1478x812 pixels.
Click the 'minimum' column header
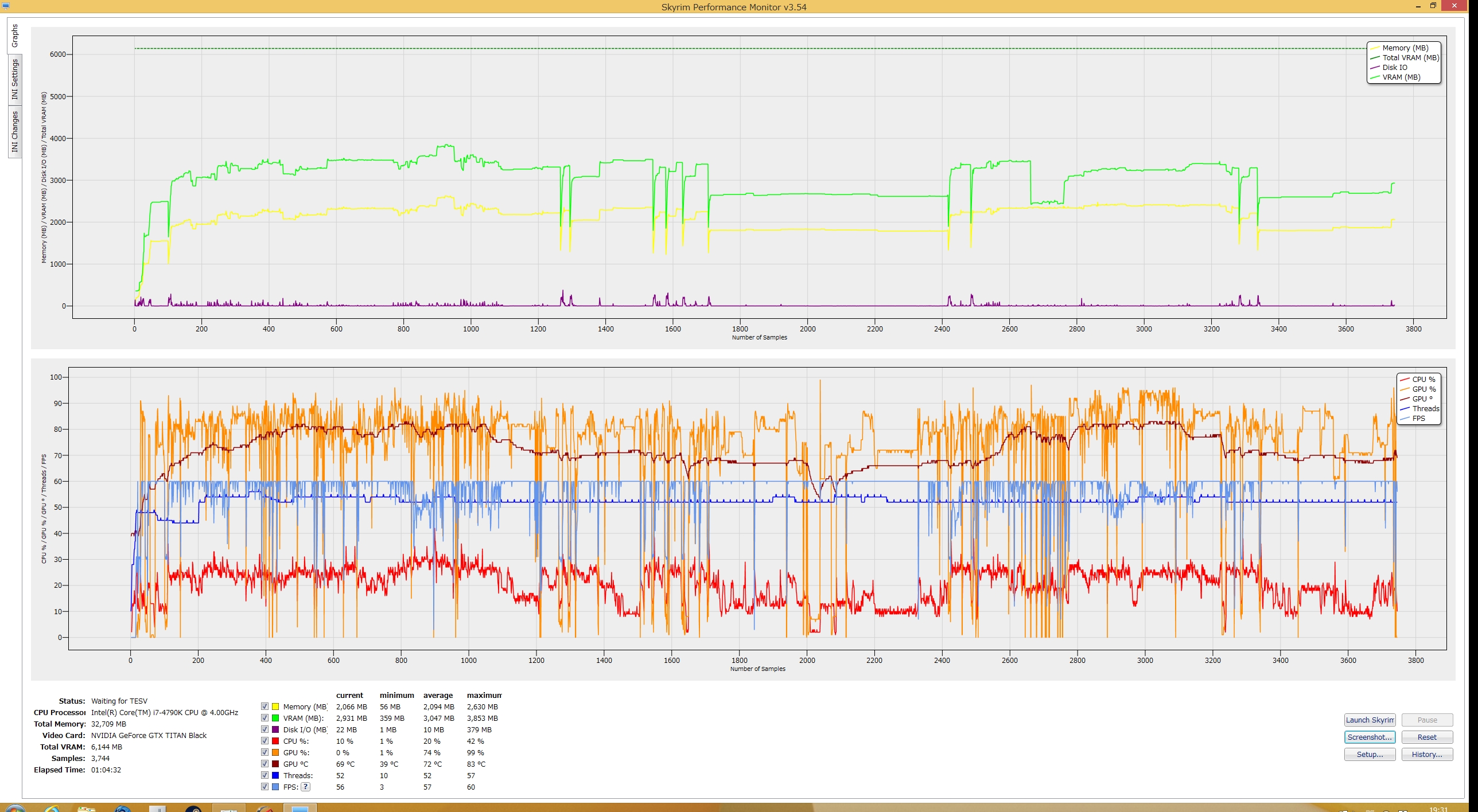396,695
